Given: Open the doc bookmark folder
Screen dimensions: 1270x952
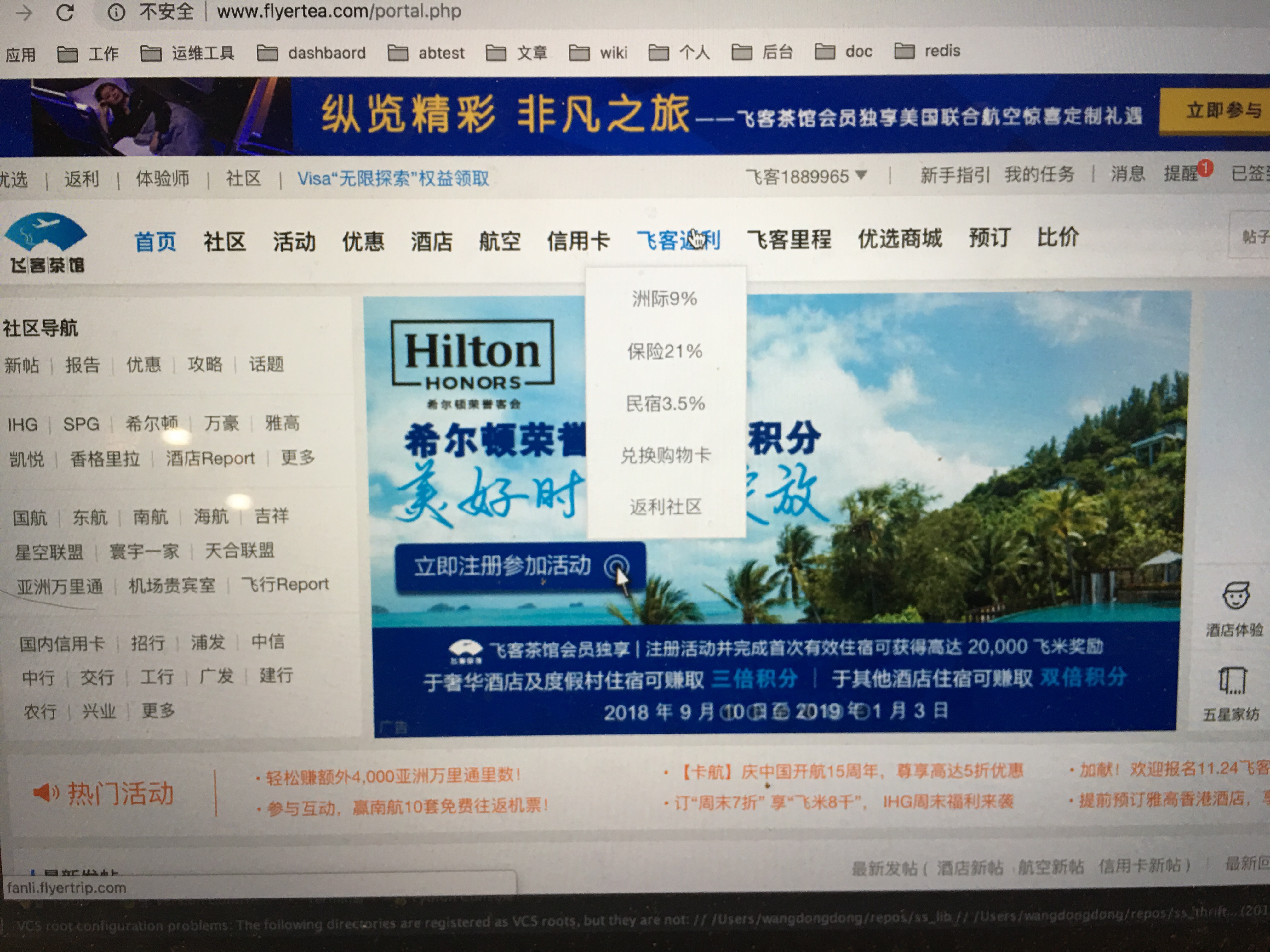Looking at the screenshot, I should [x=844, y=52].
